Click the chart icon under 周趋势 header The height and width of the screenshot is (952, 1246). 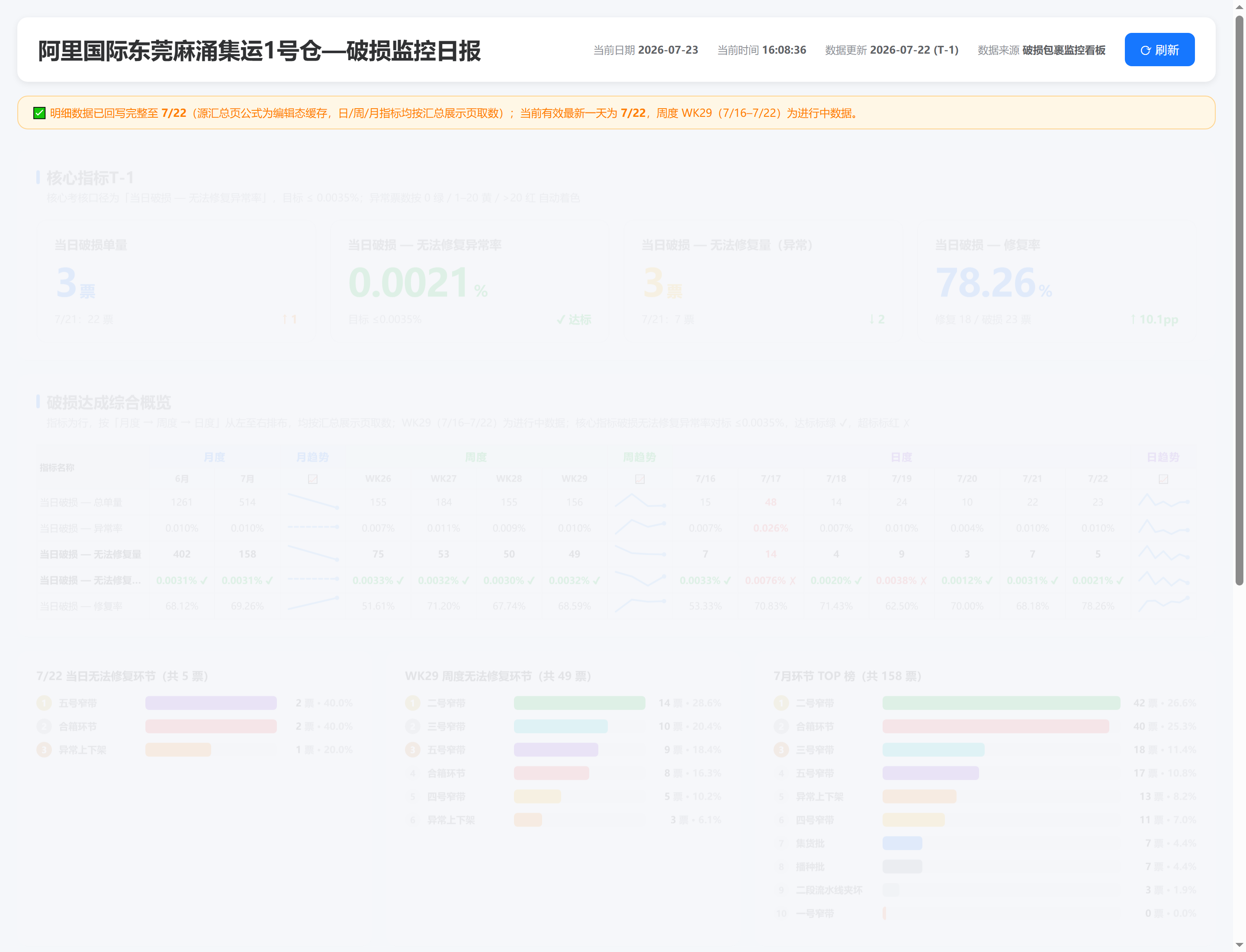click(x=640, y=479)
